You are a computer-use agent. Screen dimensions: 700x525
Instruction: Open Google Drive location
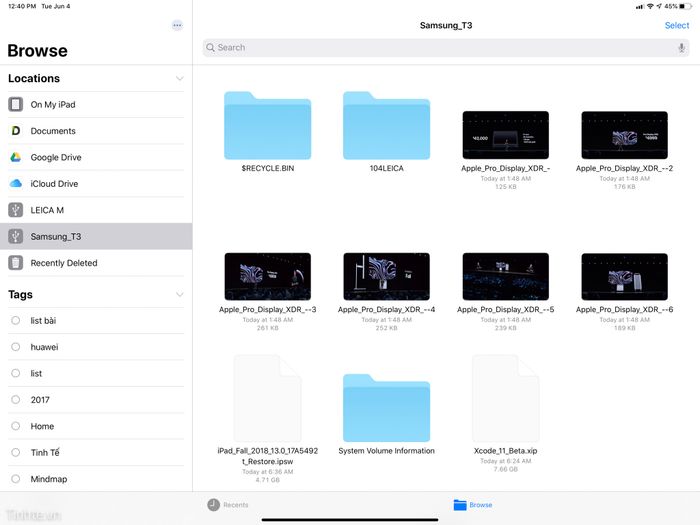coord(56,157)
